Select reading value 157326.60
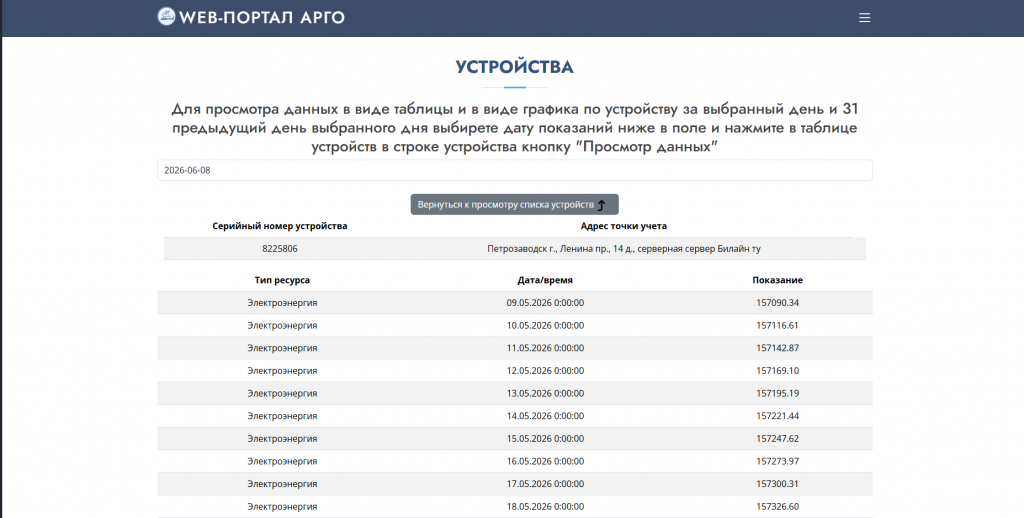The height and width of the screenshot is (518, 1024). pyautogui.click(x=777, y=506)
